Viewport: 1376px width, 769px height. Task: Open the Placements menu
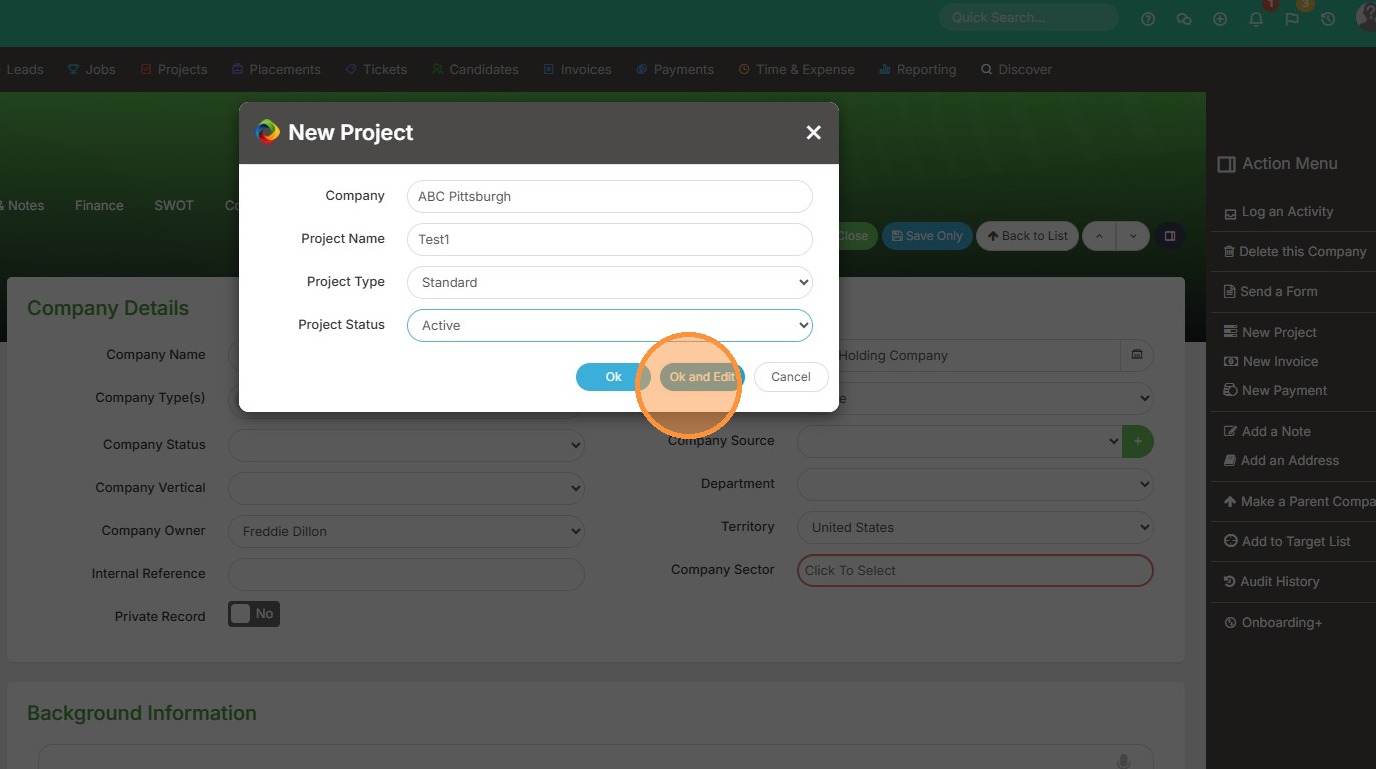pos(276,69)
